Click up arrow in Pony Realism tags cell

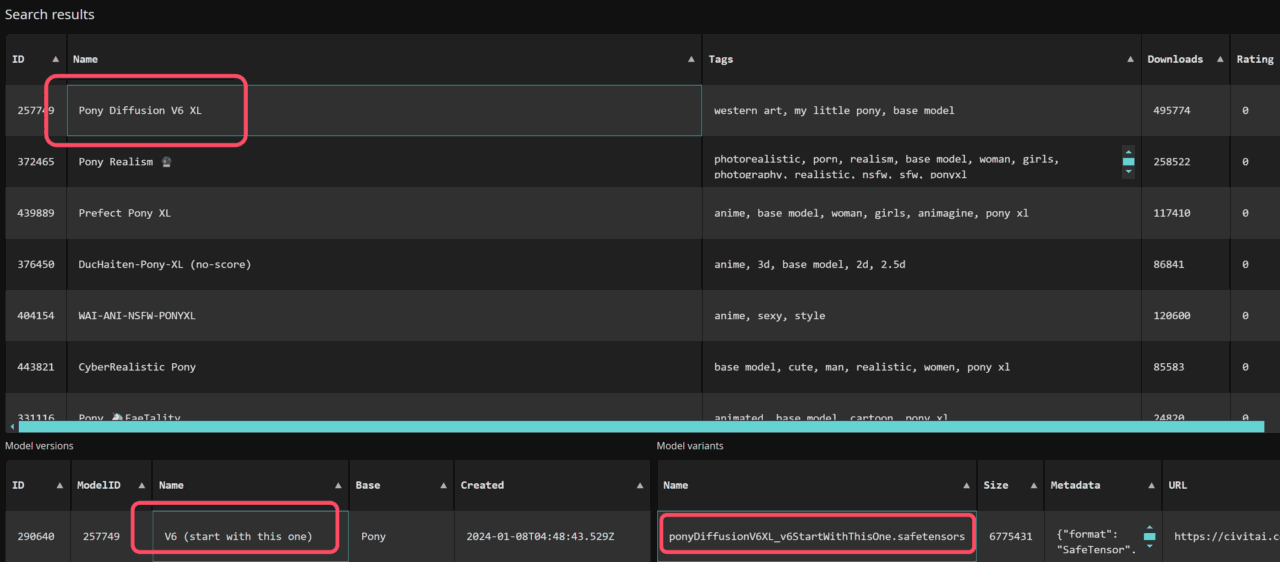click(x=1129, y=151)
